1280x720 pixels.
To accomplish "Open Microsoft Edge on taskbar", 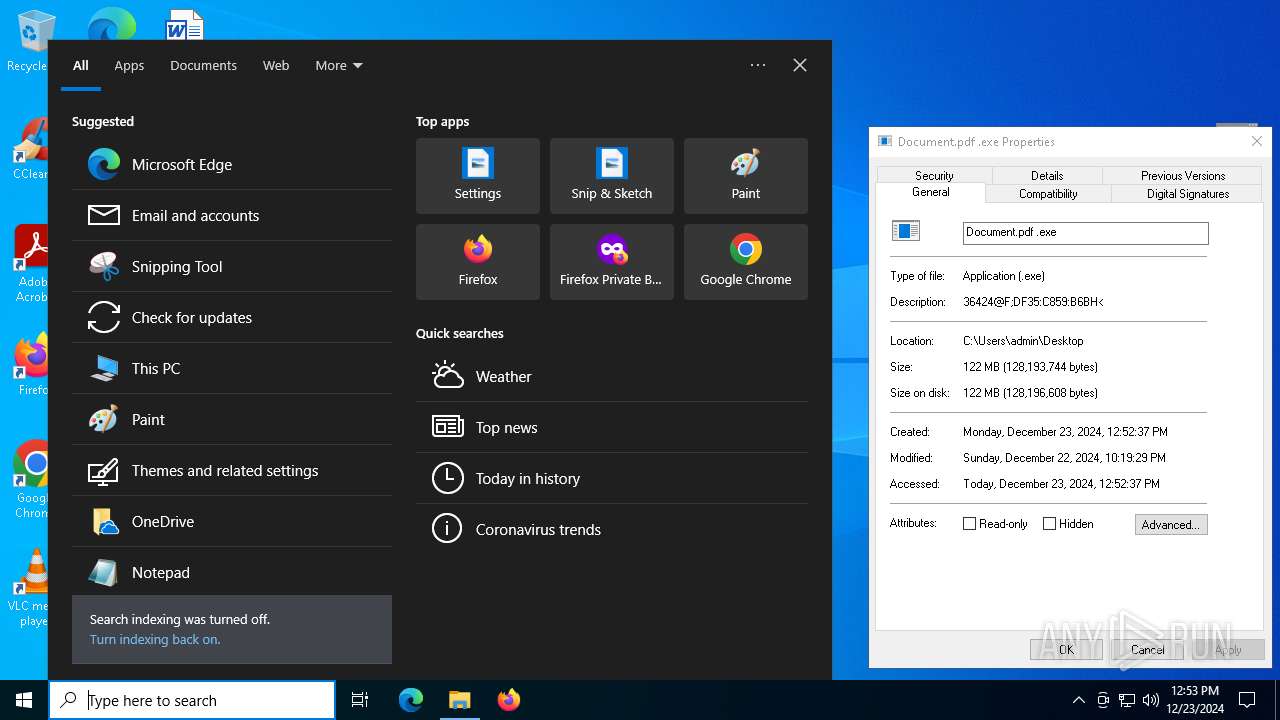I will pyautogui.click(x=411, y=700).
